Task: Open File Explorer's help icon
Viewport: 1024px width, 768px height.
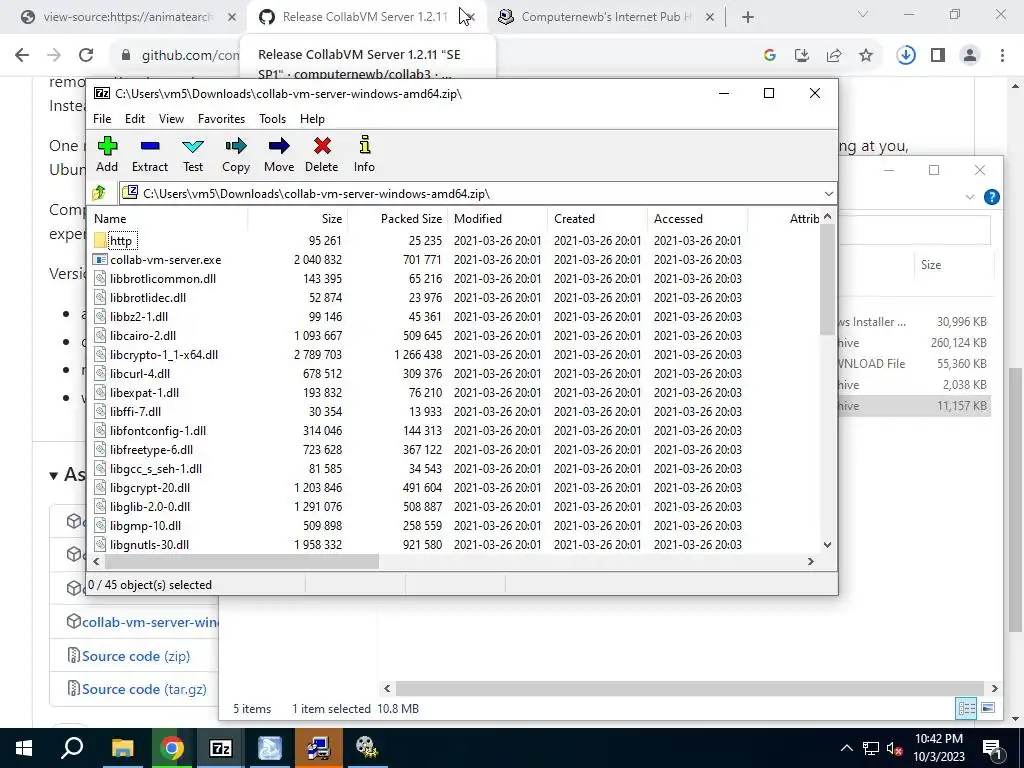Action: coord(991,197)
